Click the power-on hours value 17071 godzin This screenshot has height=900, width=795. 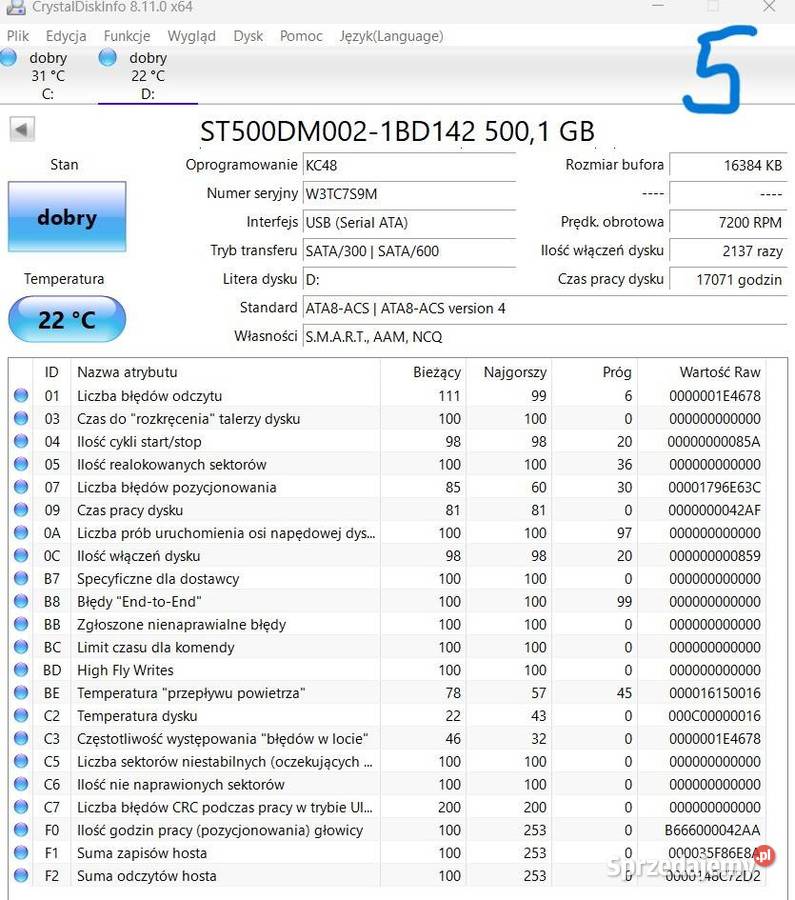pos(728,280)
